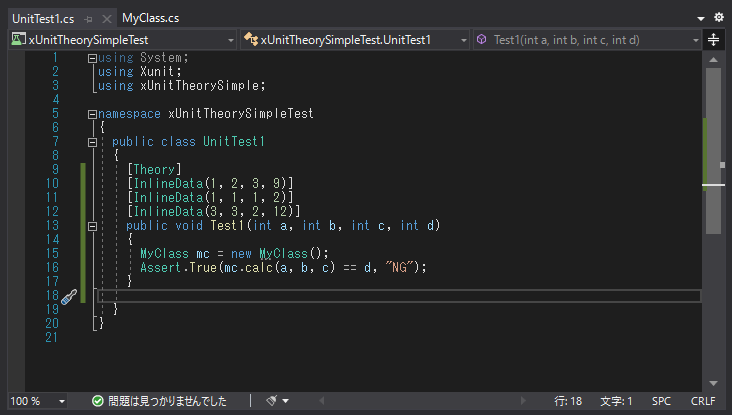Open the code cleanup dropdown arrow
732x415 pixels.
pyautogui.click(x=286, y=401)
